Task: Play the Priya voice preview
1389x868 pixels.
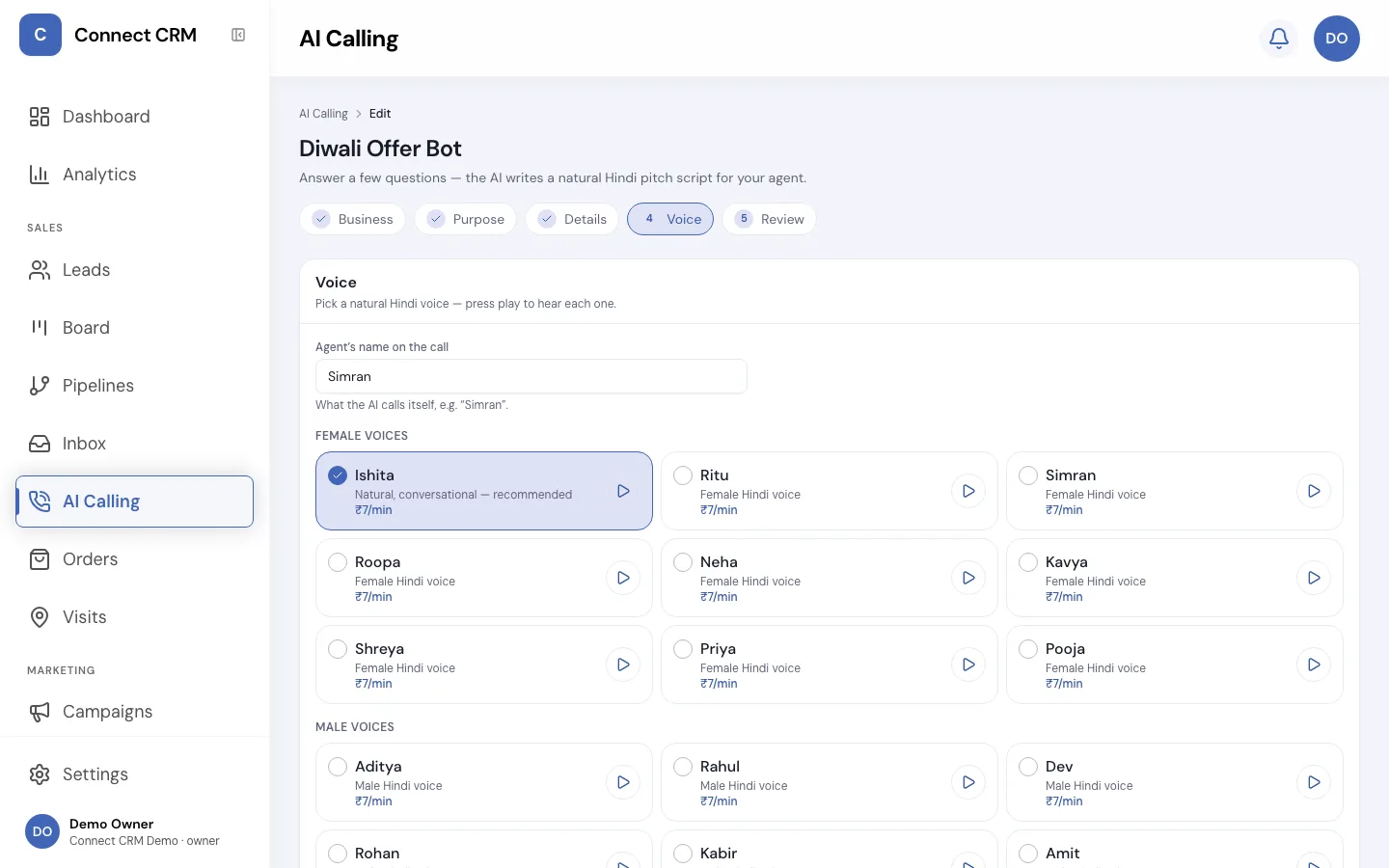Action: click(968, 665)
